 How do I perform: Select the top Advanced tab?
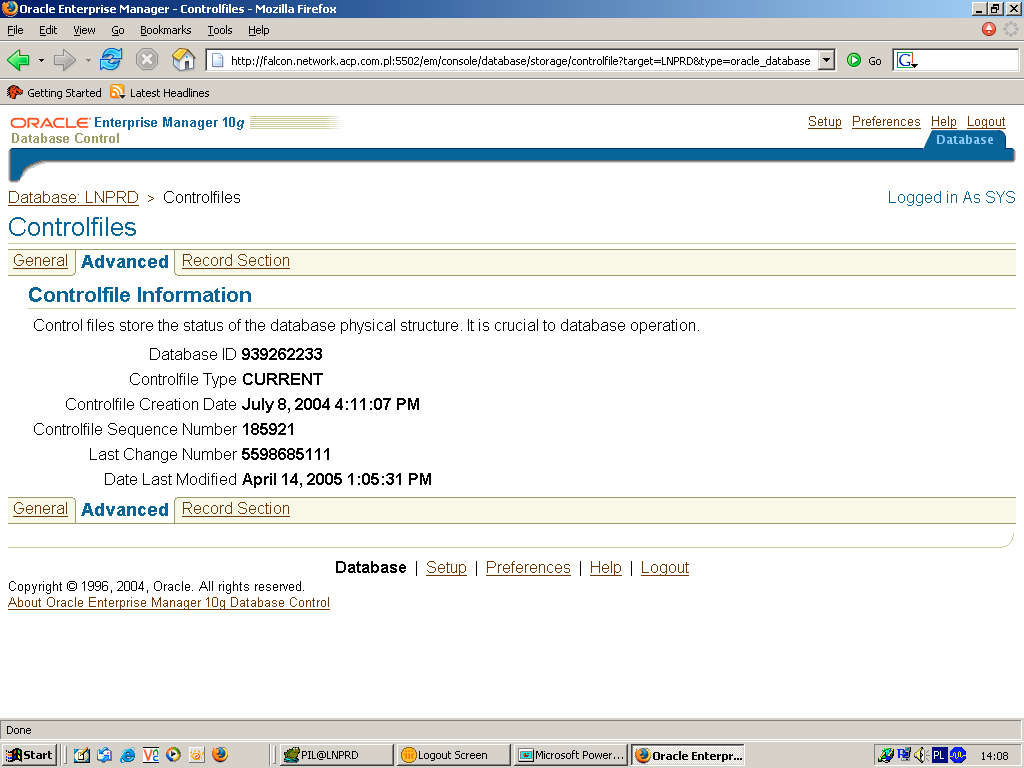point(125,262)
